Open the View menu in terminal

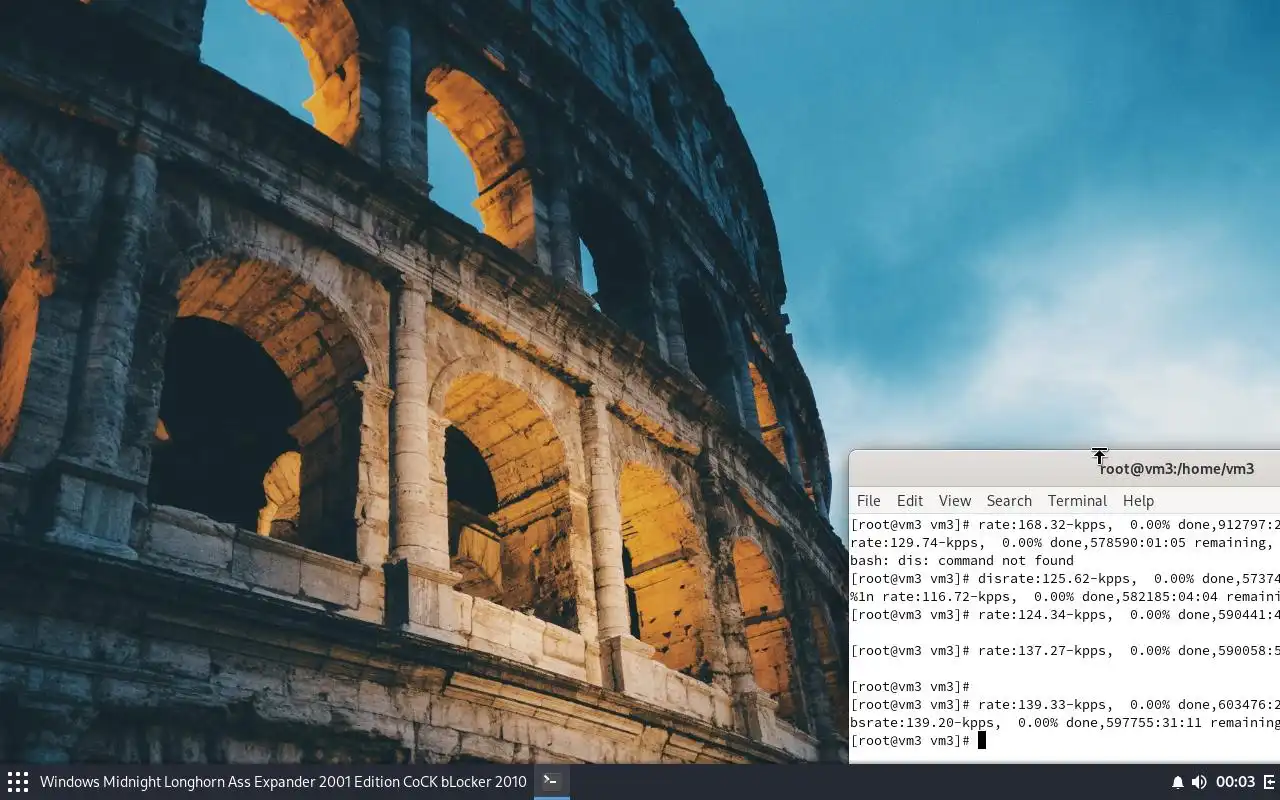pos(955,501)
